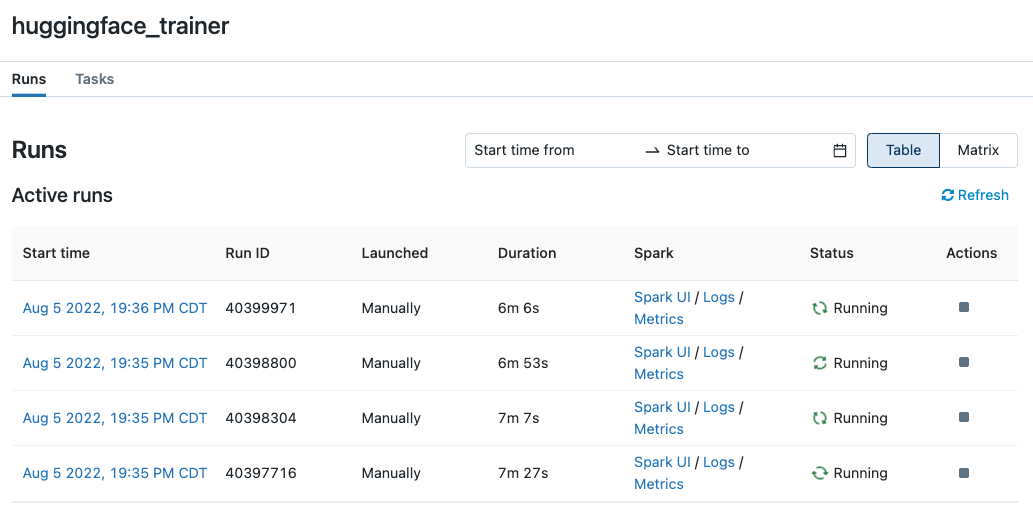Click run ID 40398304 cell
This screenshot has width=1033, height=520.
coord(261,418)
